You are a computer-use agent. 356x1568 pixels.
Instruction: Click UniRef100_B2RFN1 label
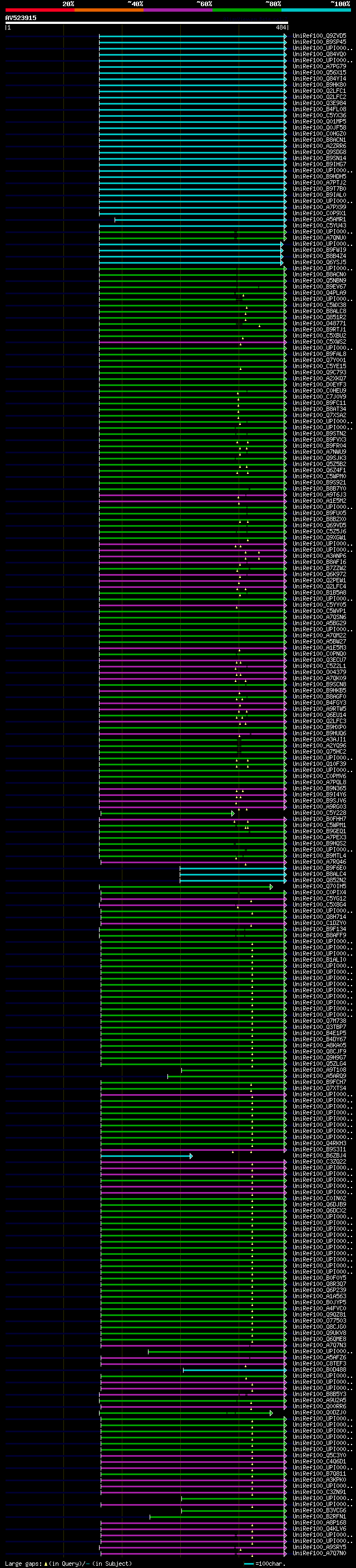tap(319, 1517)
